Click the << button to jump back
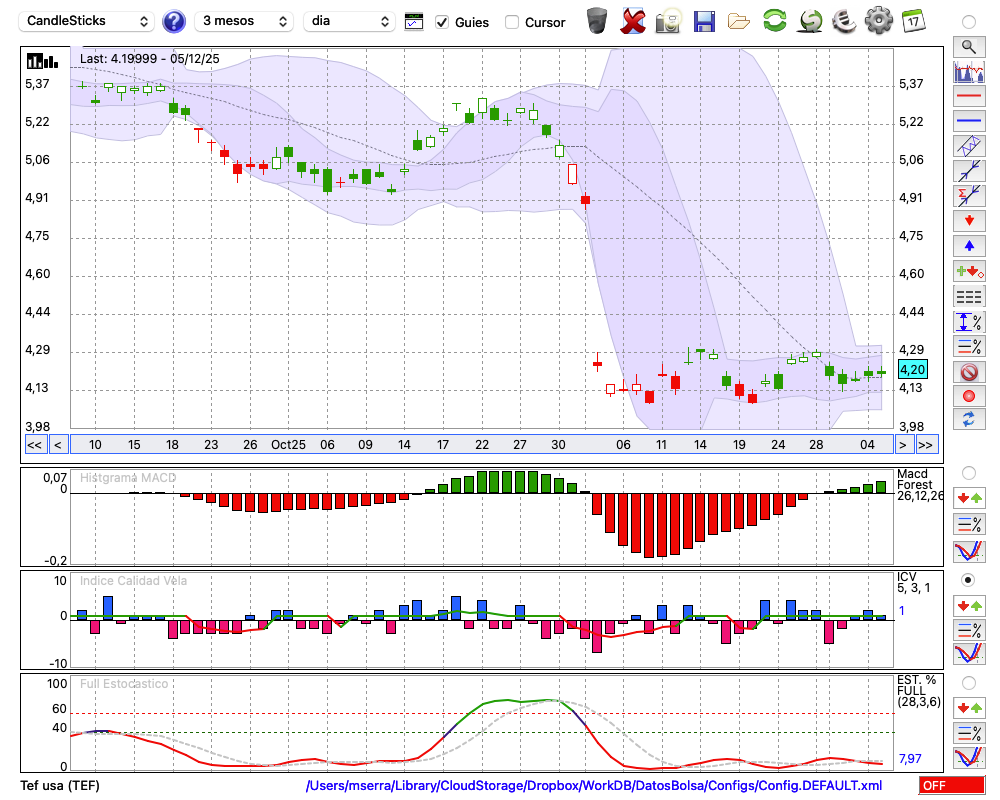 click(34, 445)
